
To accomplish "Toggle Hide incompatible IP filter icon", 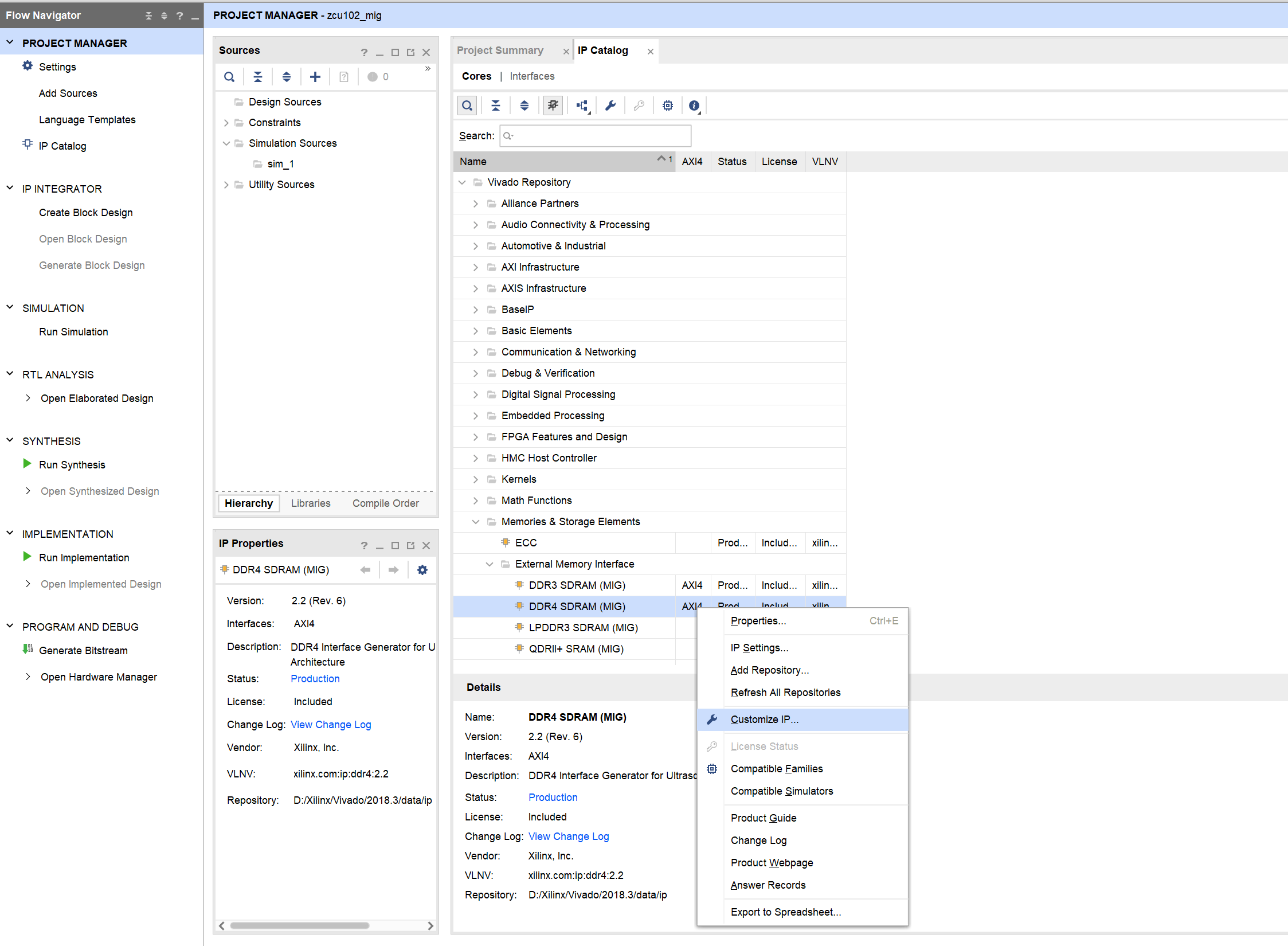I will pyautogui.click(x=553, y=105).
